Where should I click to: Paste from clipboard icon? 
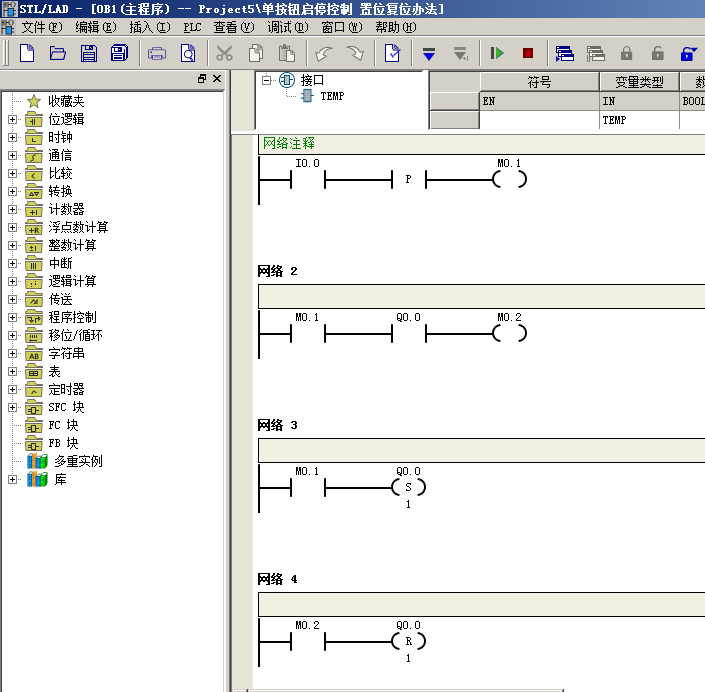(x=286, y=54)
